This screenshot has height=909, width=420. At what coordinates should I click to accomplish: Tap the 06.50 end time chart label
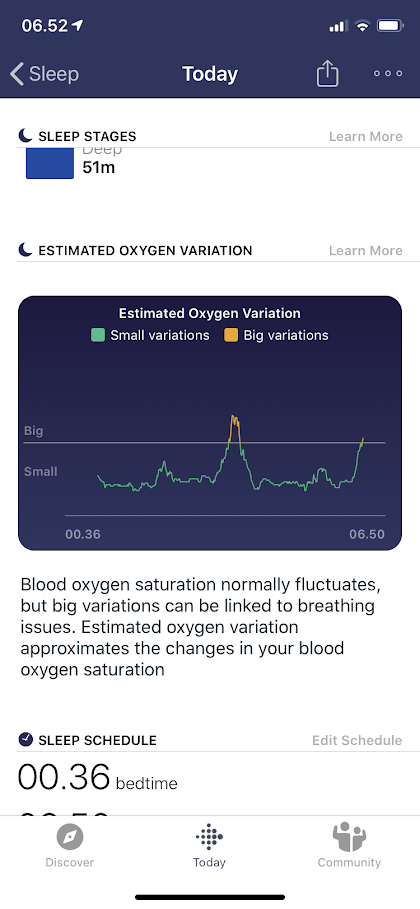(367, 534)
